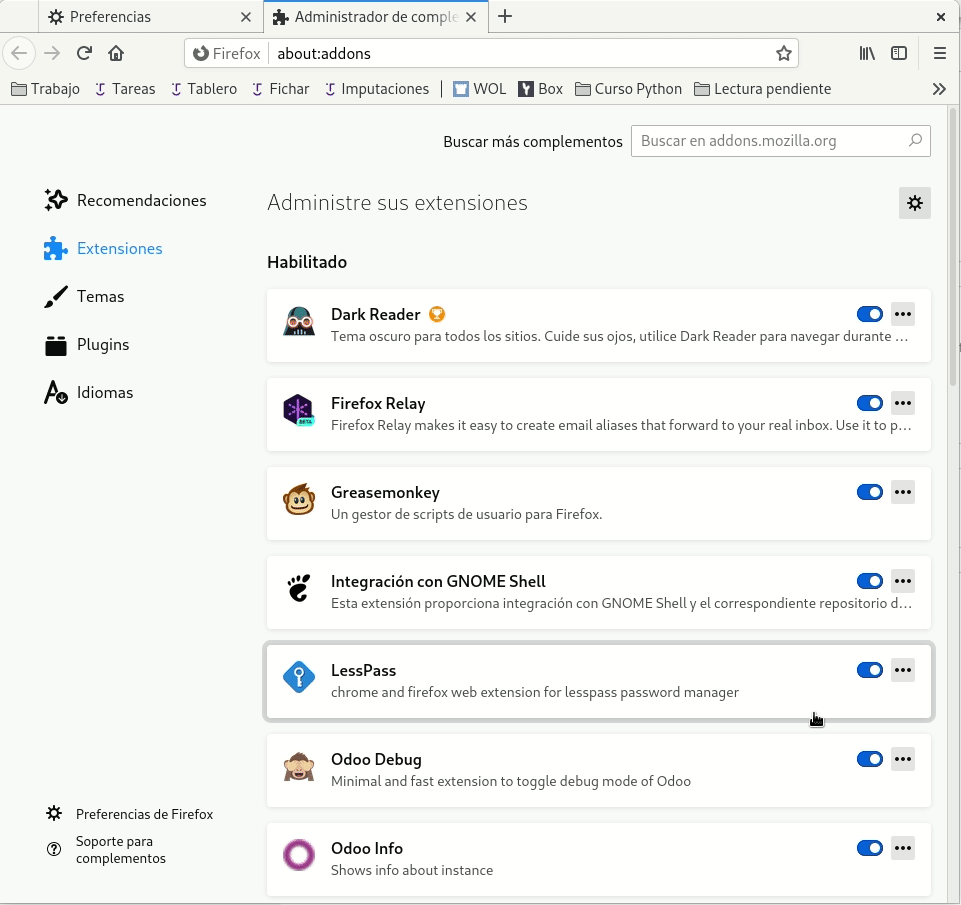Screen dimensions: 961x905
Task: Open the Tareas bookmark
Action: click(x=124, y=89)
